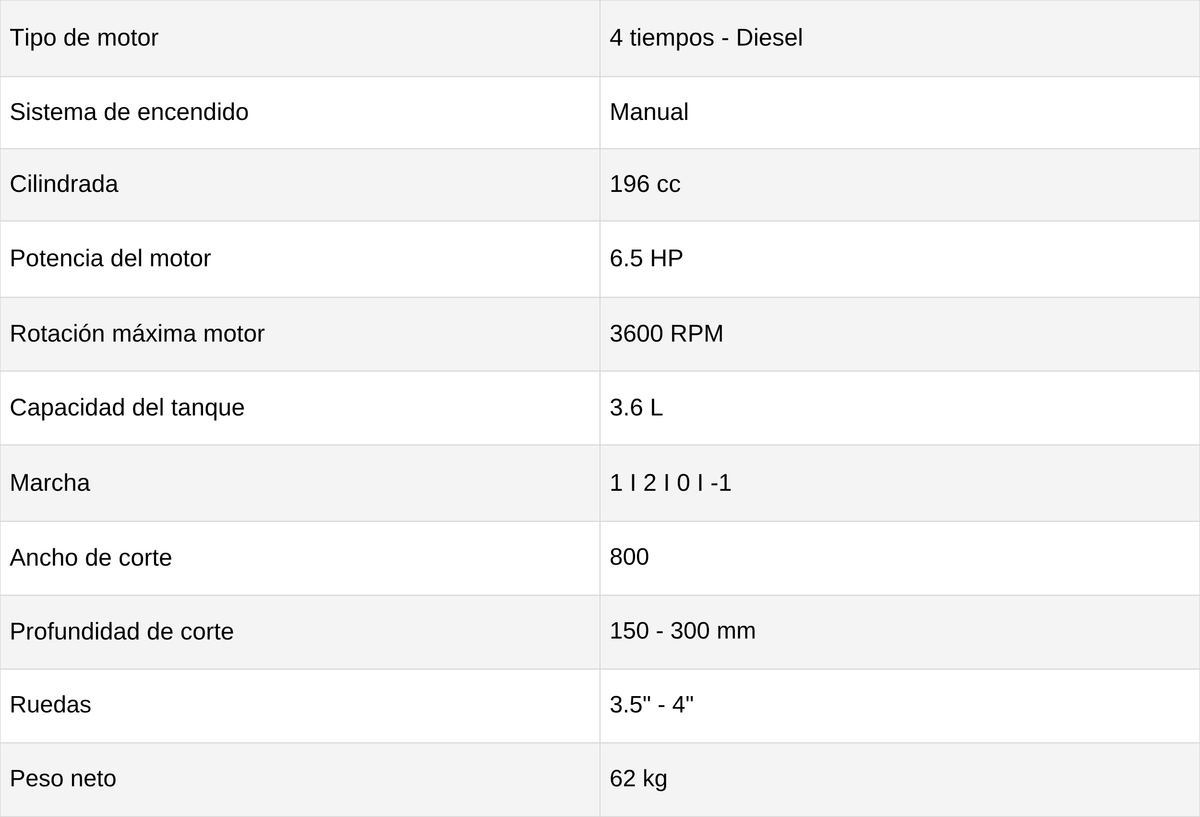Select the '196 cc' value
Screen dimensions: 1200x817
[645, 184]
